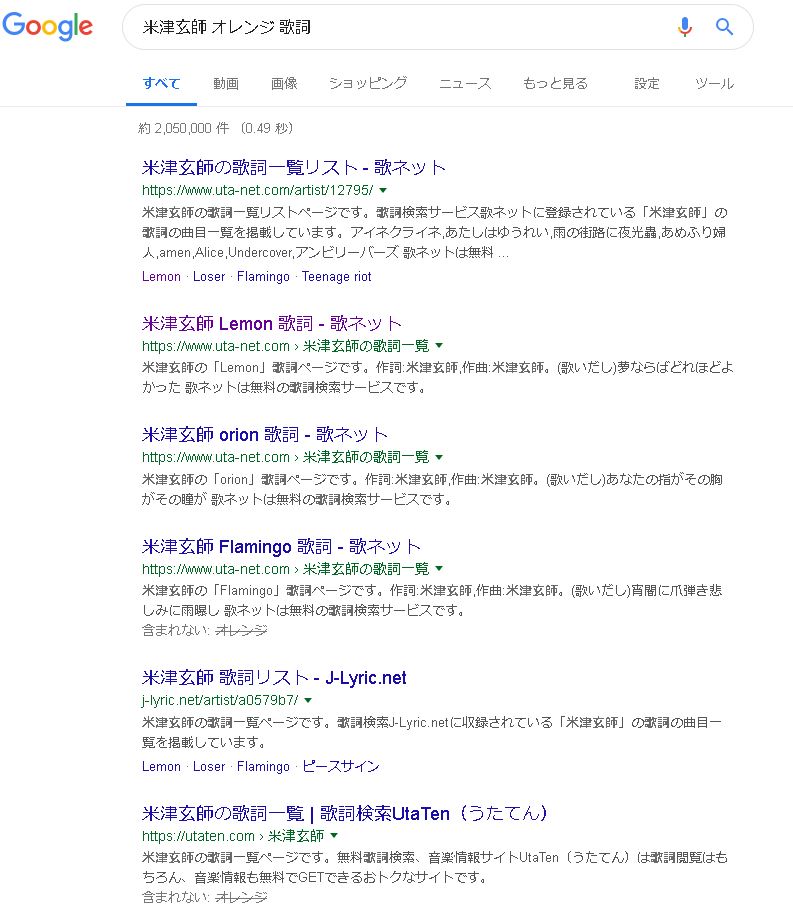The image size is (793, 907).
Task: Start voice search with microphone icon
Action: (x=685, y=27)
